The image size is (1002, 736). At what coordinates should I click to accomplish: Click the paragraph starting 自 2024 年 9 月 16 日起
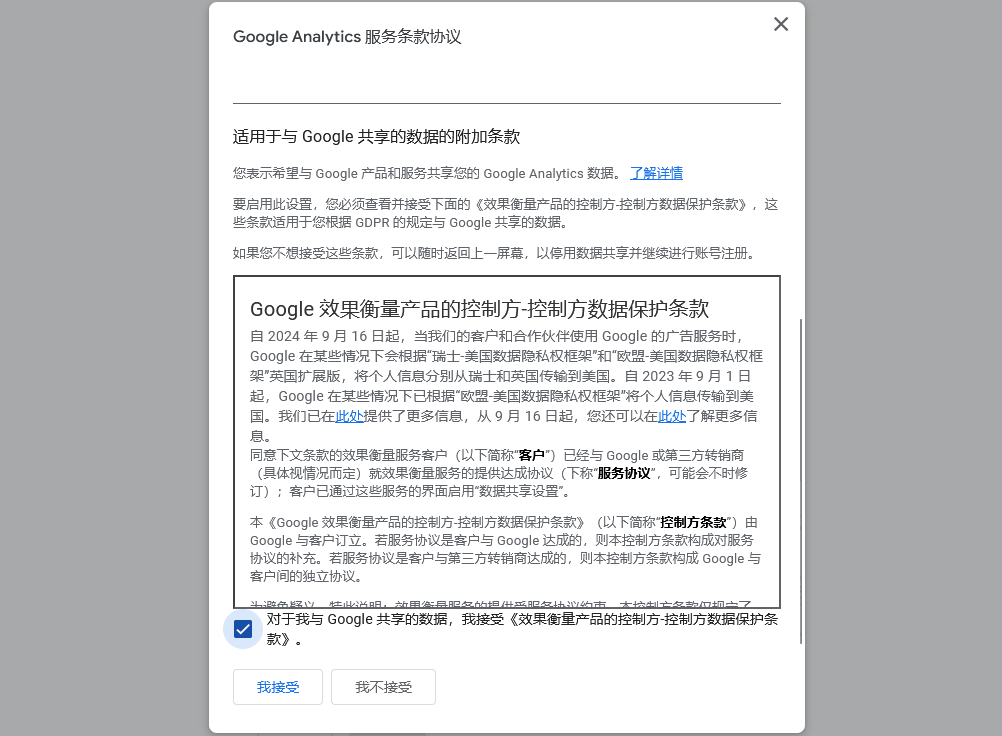[506, 386]
